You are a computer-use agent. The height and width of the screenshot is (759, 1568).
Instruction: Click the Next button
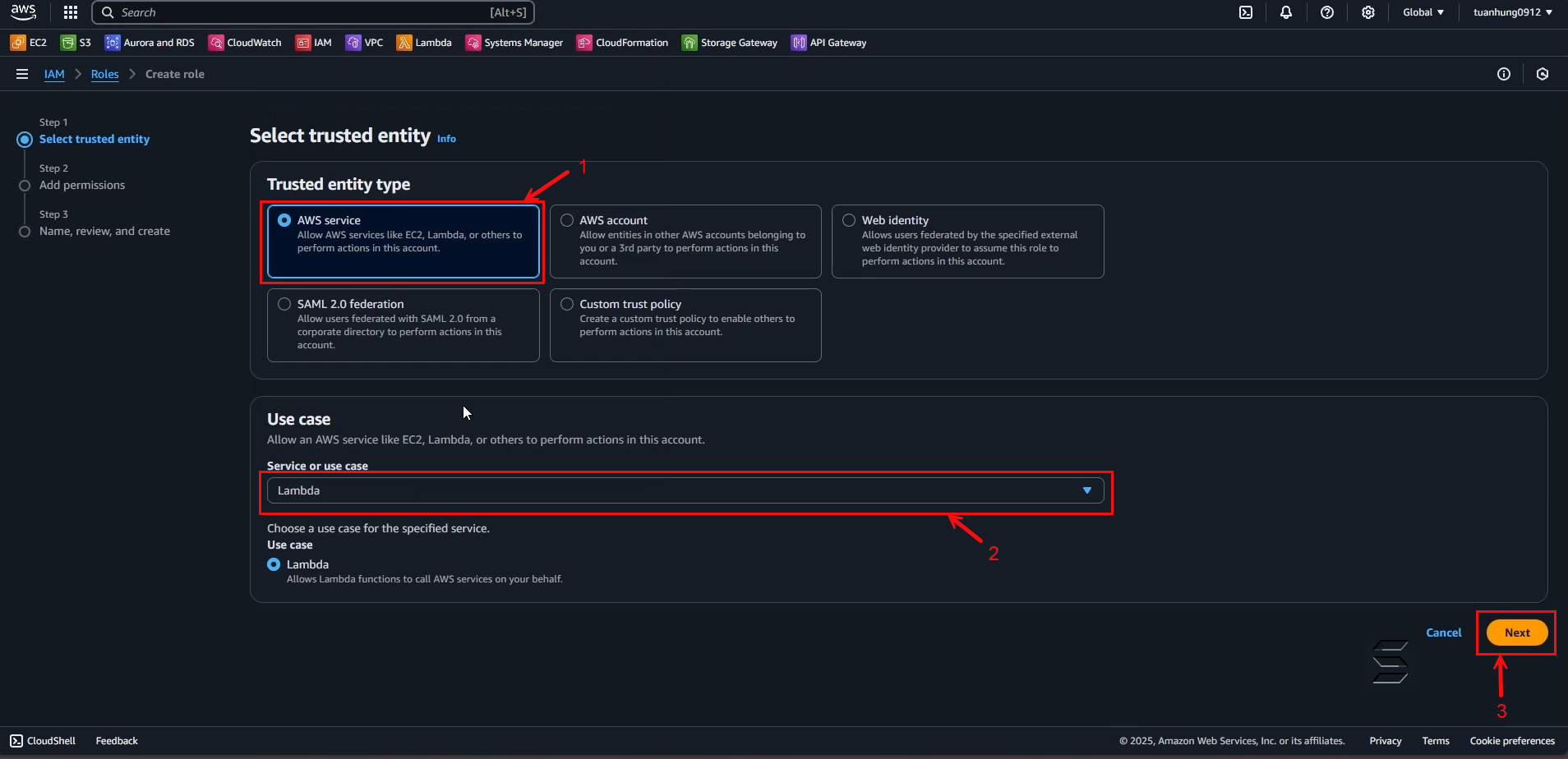point(1517,632)
